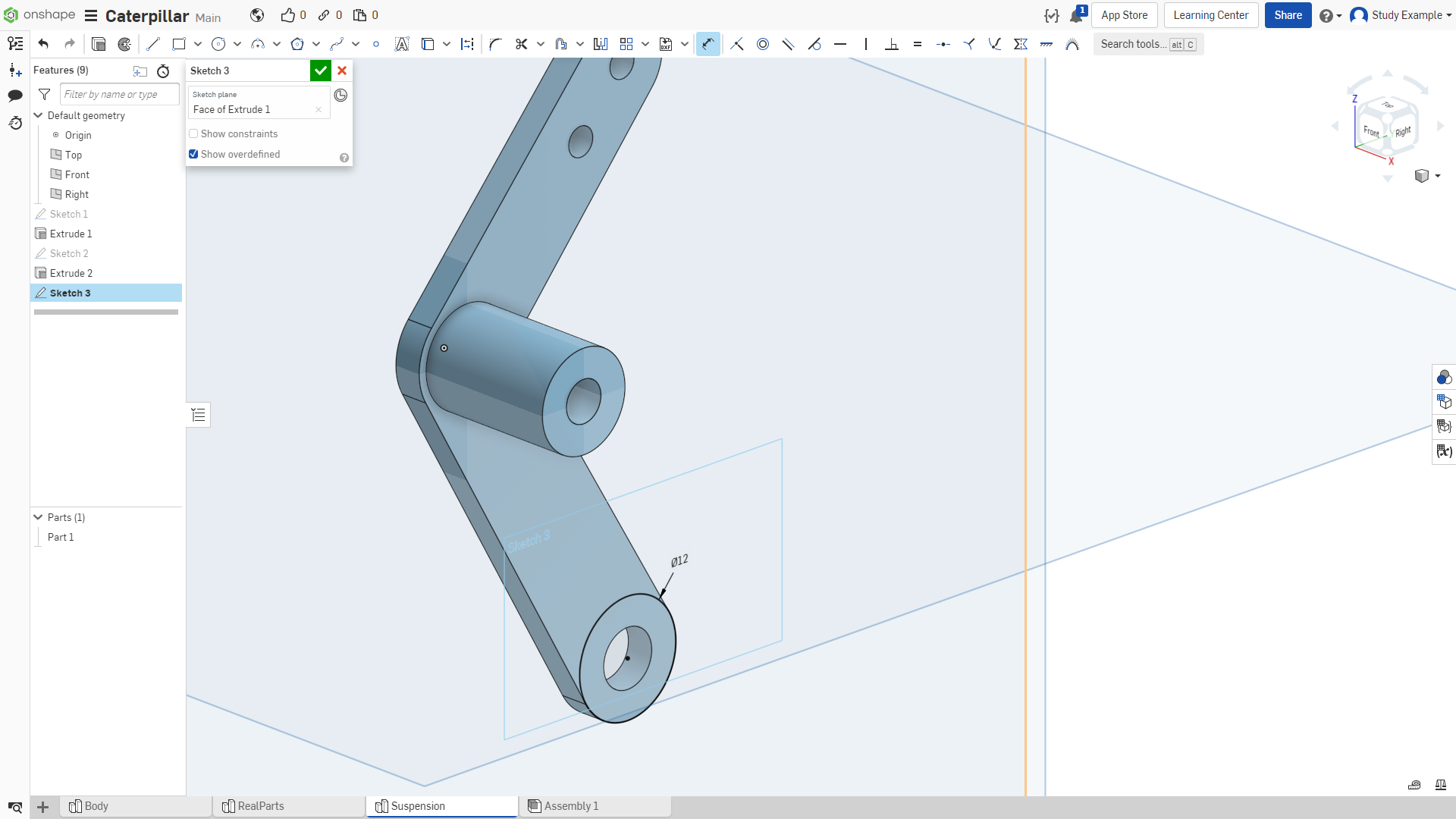Image resolution: width=1456 pixels, height=819 pixels.
Task: Select Extrude 2 in the feature list
Action: coord(106,273)
